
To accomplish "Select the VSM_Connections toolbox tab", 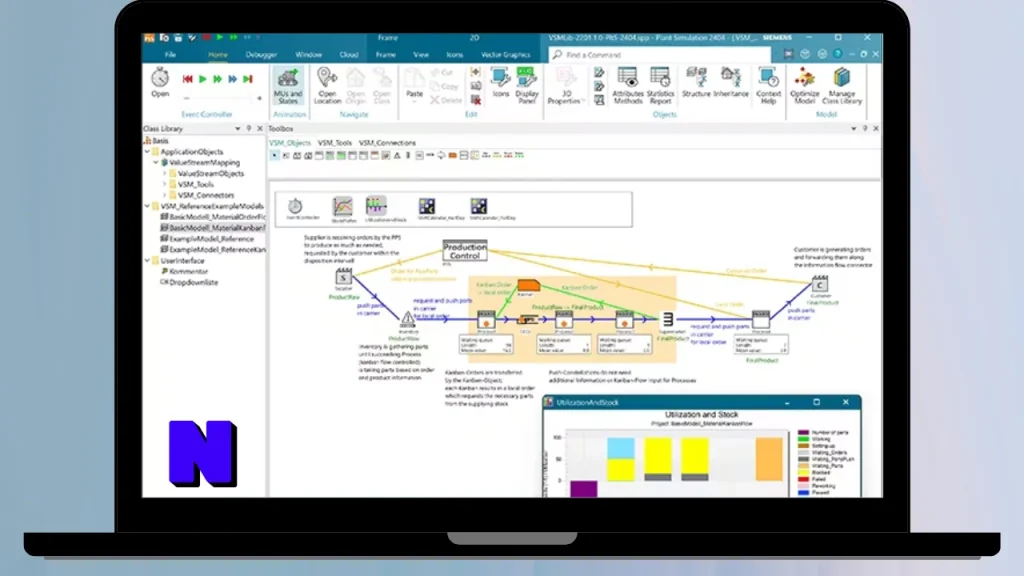I will [x=387, y=142].
